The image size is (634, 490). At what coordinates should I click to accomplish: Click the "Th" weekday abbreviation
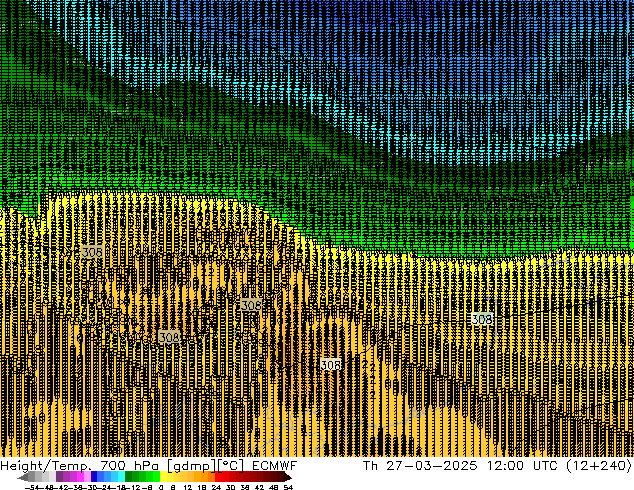pos(370,465)
